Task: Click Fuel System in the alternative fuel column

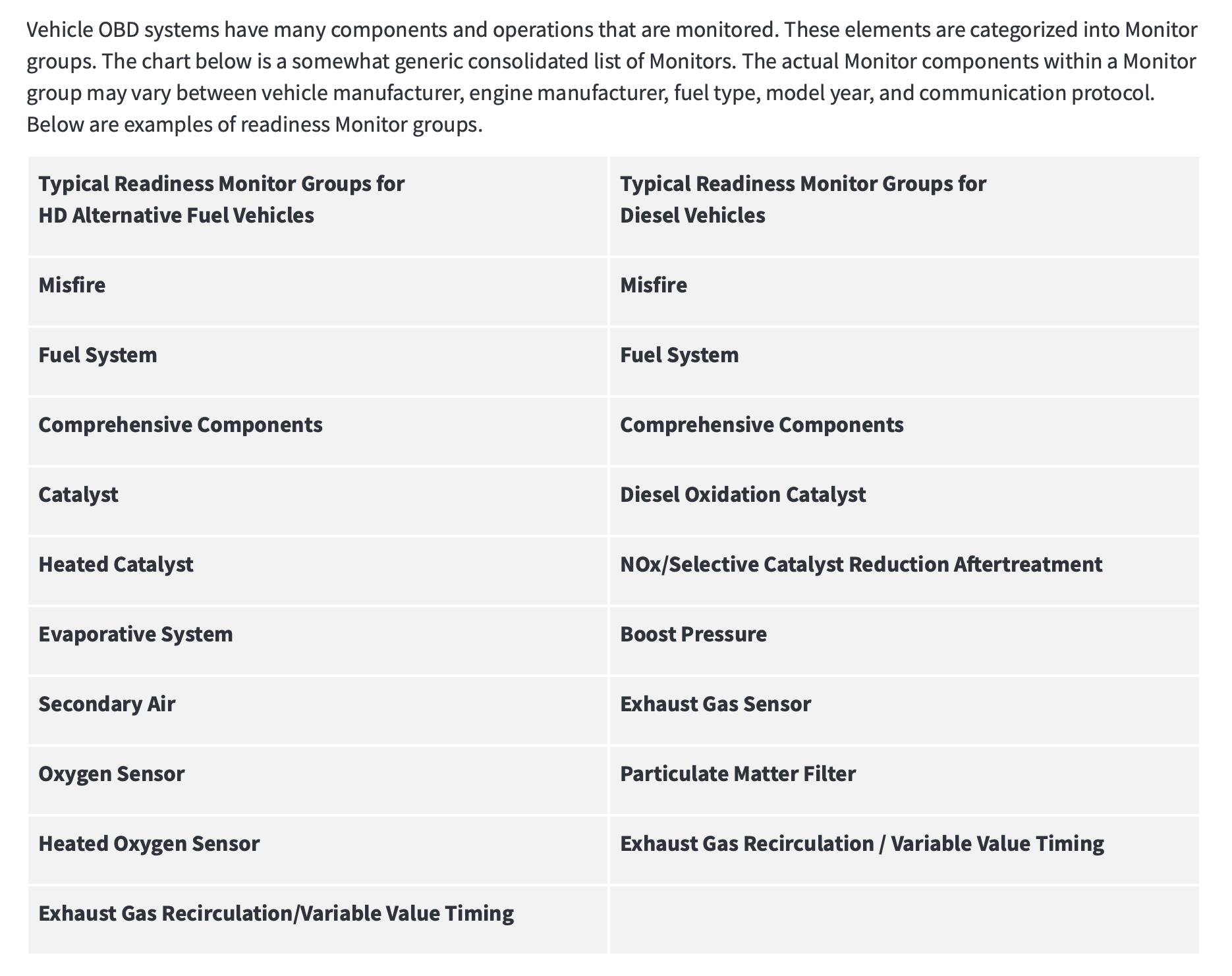Action: [x=98, y=355]
